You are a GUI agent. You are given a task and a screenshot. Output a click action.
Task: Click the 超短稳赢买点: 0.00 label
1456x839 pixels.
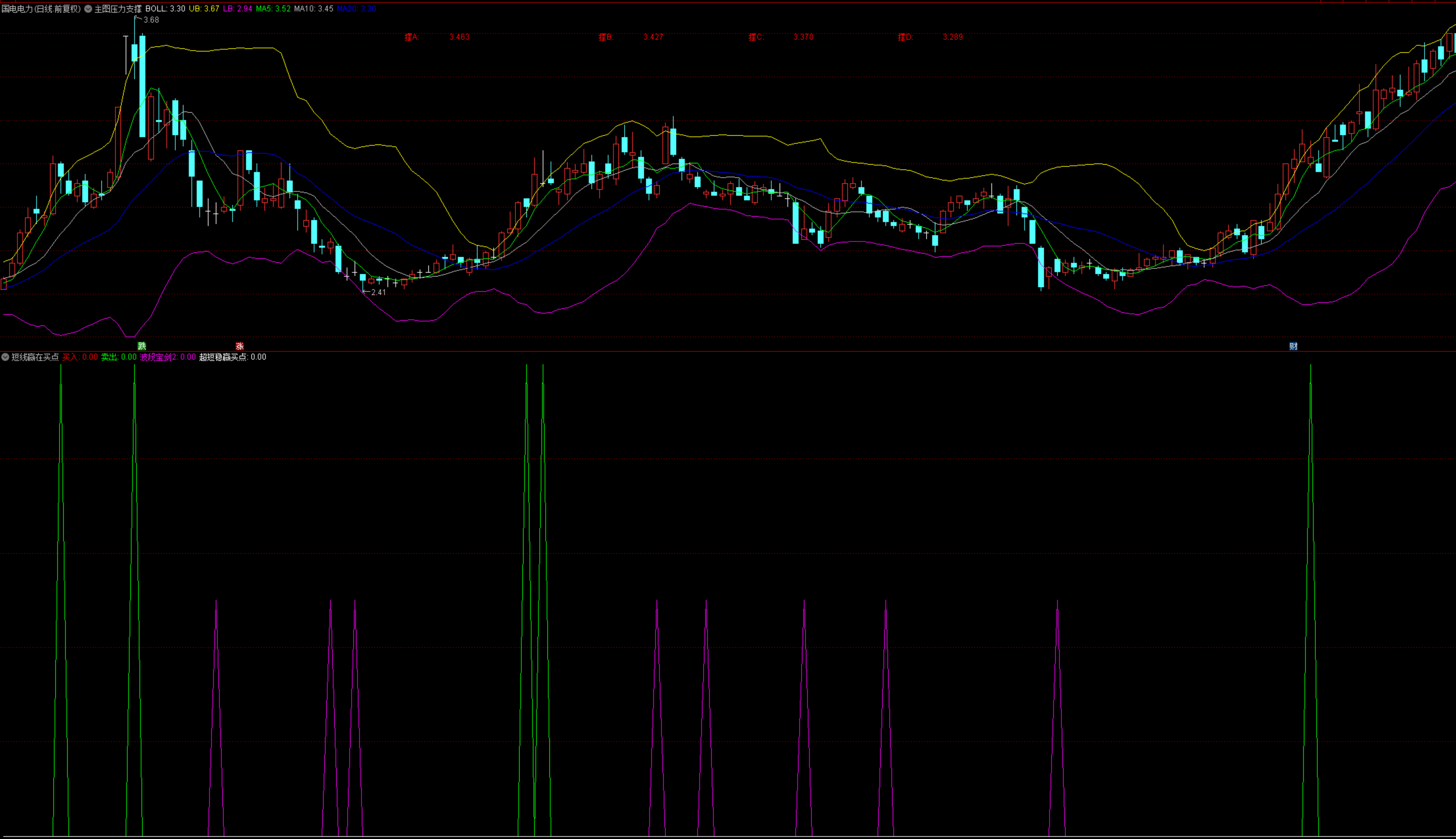pyautogui.click(x=232, y=357)
